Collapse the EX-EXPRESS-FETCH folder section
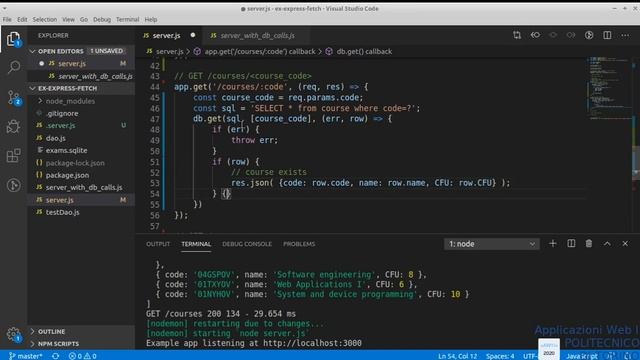640x360 pixels. click(x=33, y=88)
